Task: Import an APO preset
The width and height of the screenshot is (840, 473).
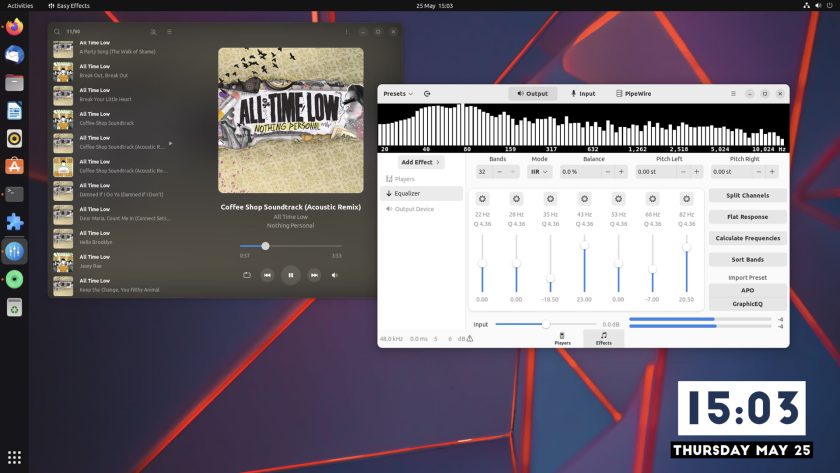Action: (747, 290)
